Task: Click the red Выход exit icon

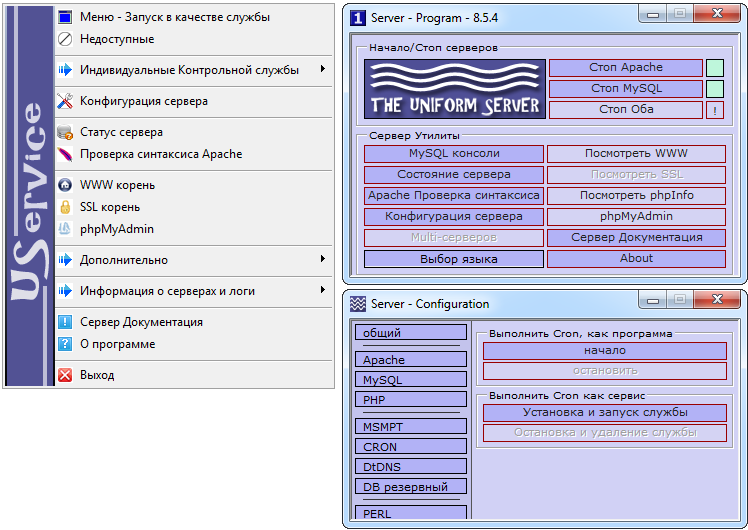Action: click(x=65, y=375)
